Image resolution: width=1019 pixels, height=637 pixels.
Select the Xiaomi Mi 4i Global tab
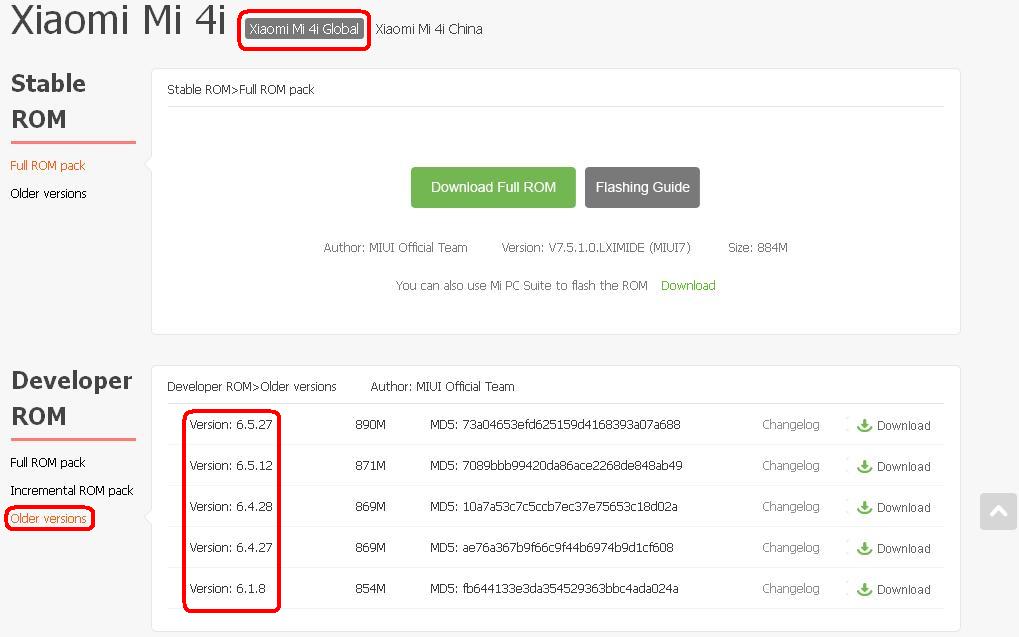point(304,29)
